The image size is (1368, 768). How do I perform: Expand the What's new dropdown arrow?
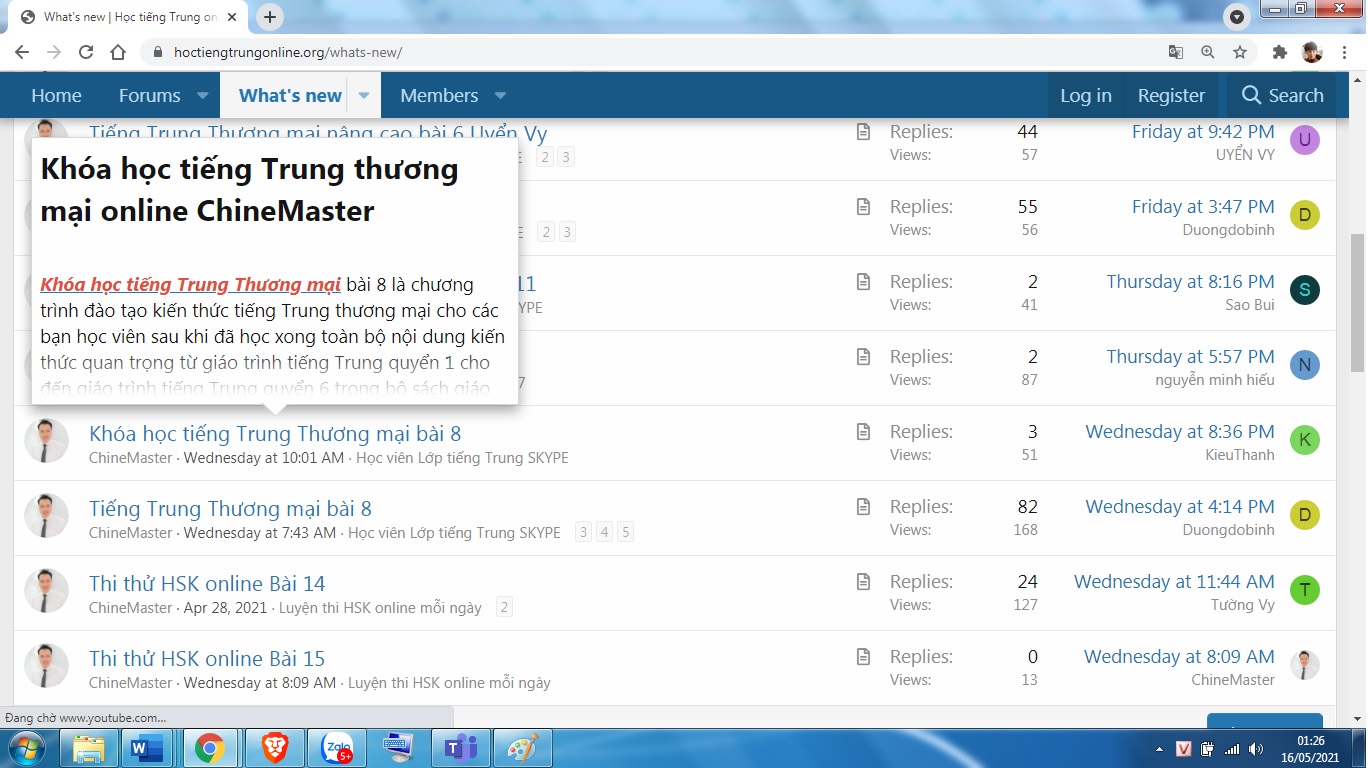(x=364, y=96)
